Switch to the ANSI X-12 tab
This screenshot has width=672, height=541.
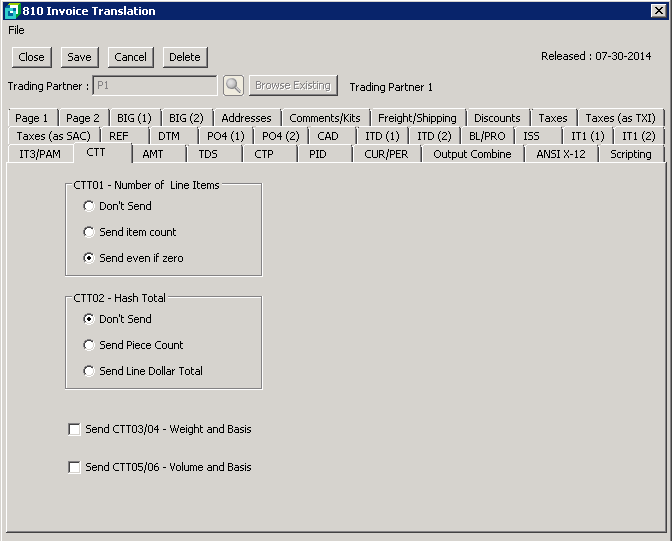click(x=561, y=154)
